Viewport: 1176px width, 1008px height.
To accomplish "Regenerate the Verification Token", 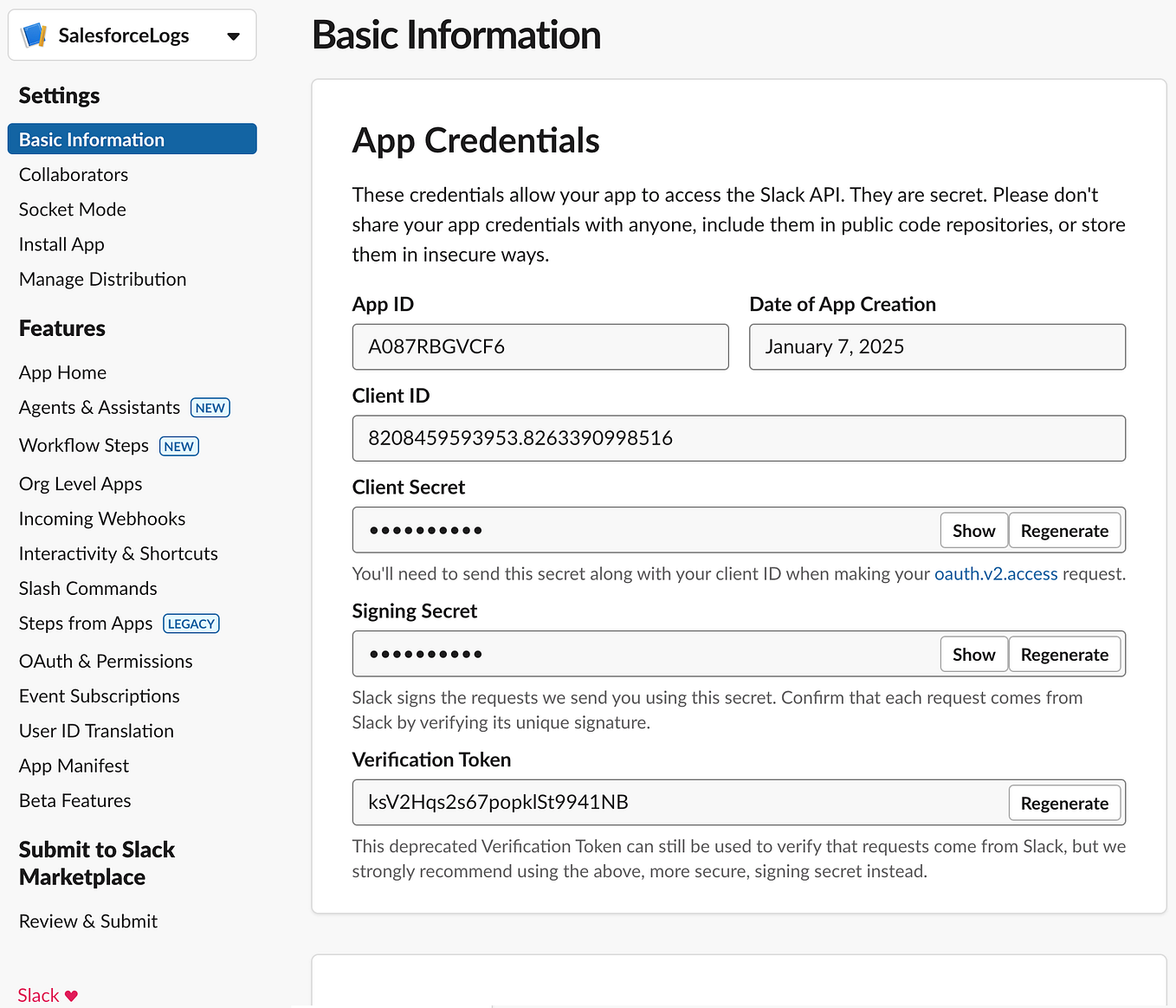I will pyautogui.click(x=1064, y=803).
